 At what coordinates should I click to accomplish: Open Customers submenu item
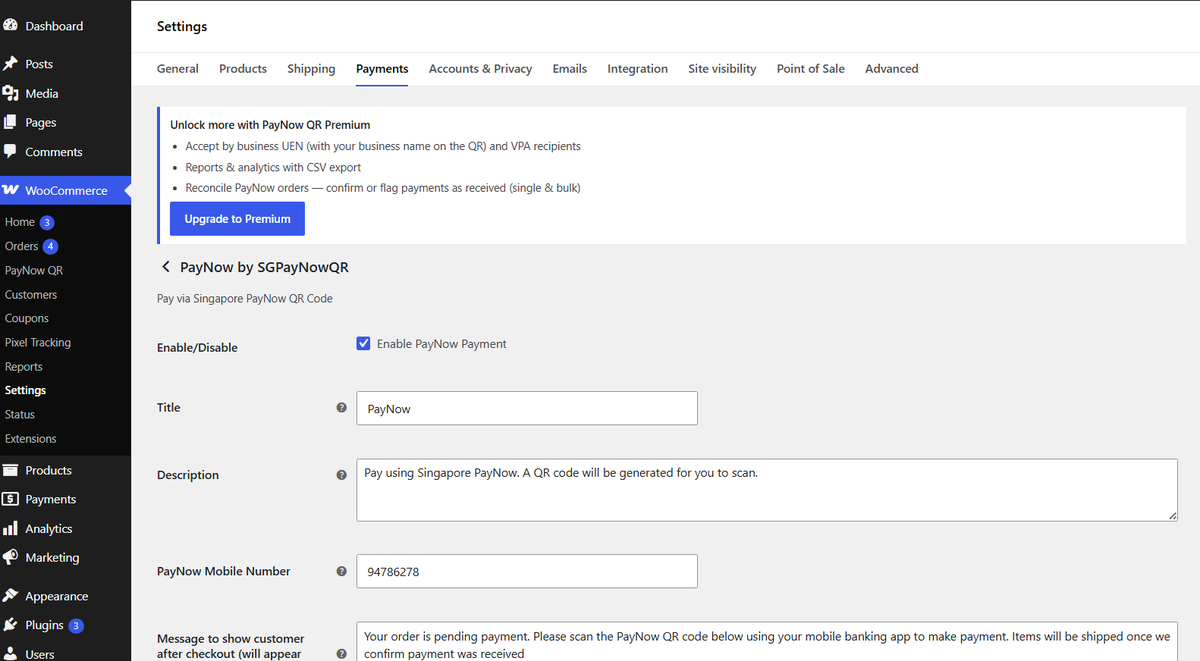[x=31, y=295]
